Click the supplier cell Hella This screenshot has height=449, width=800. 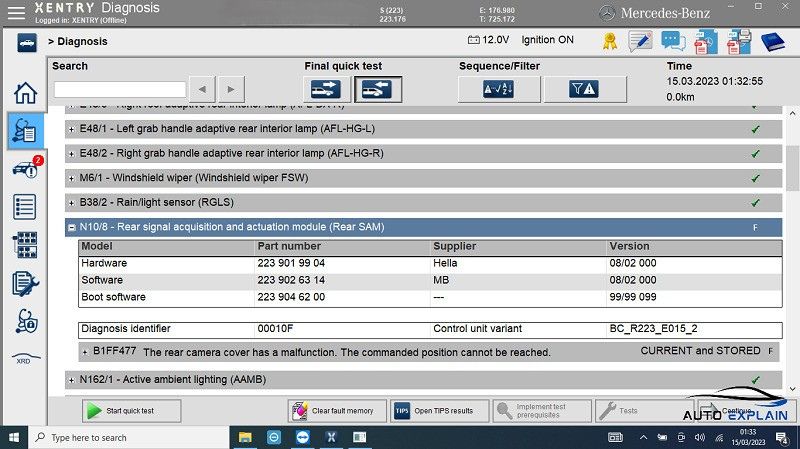445,263
